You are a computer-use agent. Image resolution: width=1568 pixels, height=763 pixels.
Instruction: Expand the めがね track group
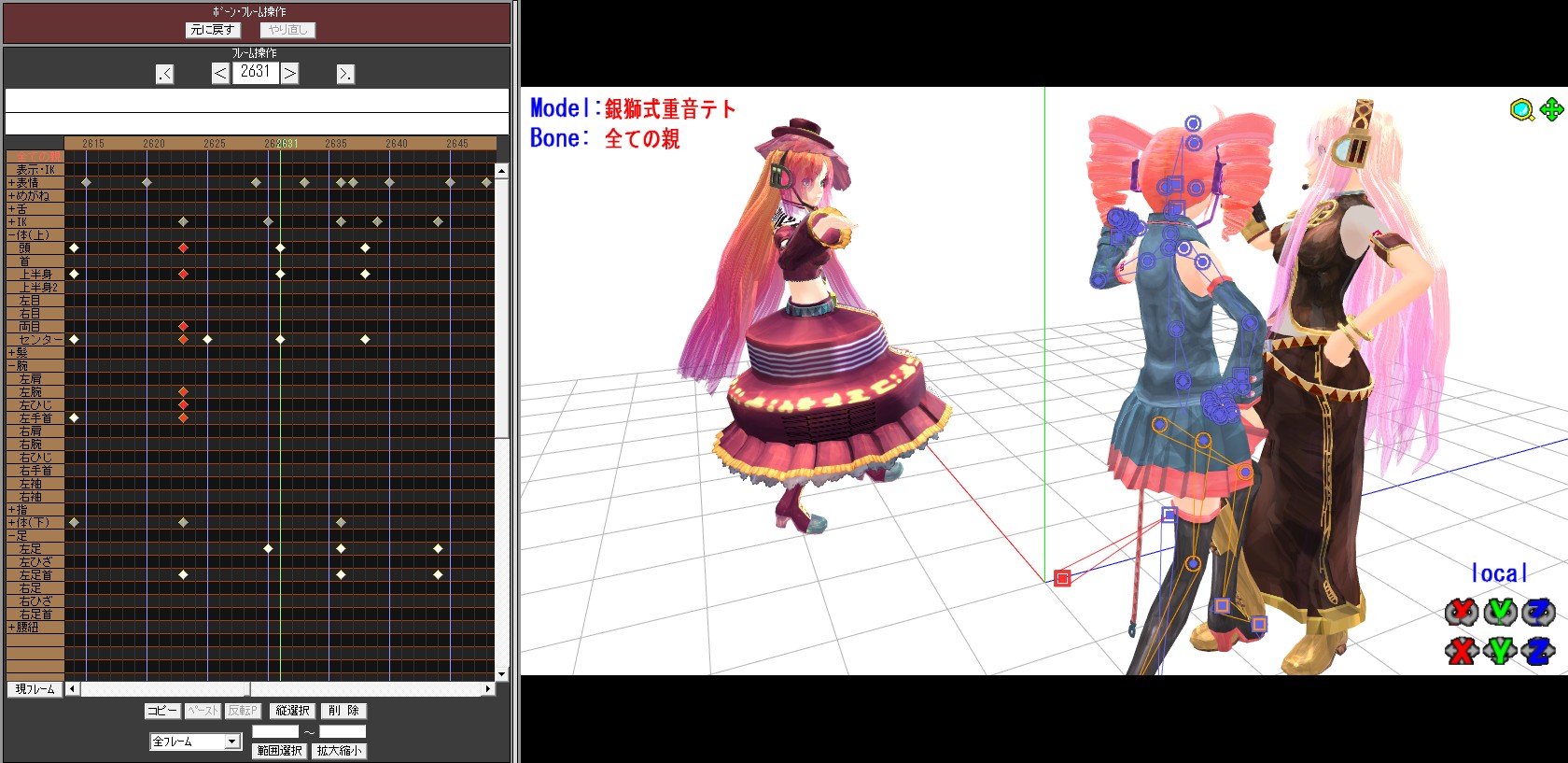pos(11,196)
